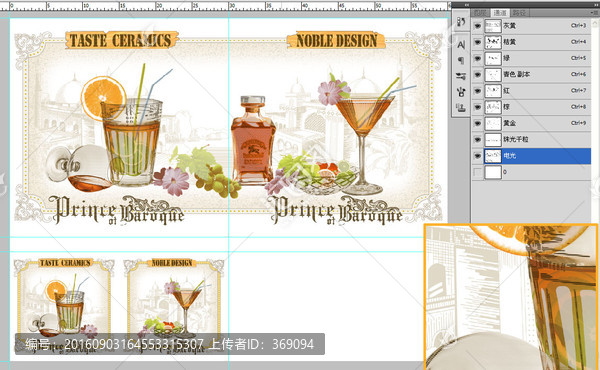Open the Brush Presets panel icon

461,76
